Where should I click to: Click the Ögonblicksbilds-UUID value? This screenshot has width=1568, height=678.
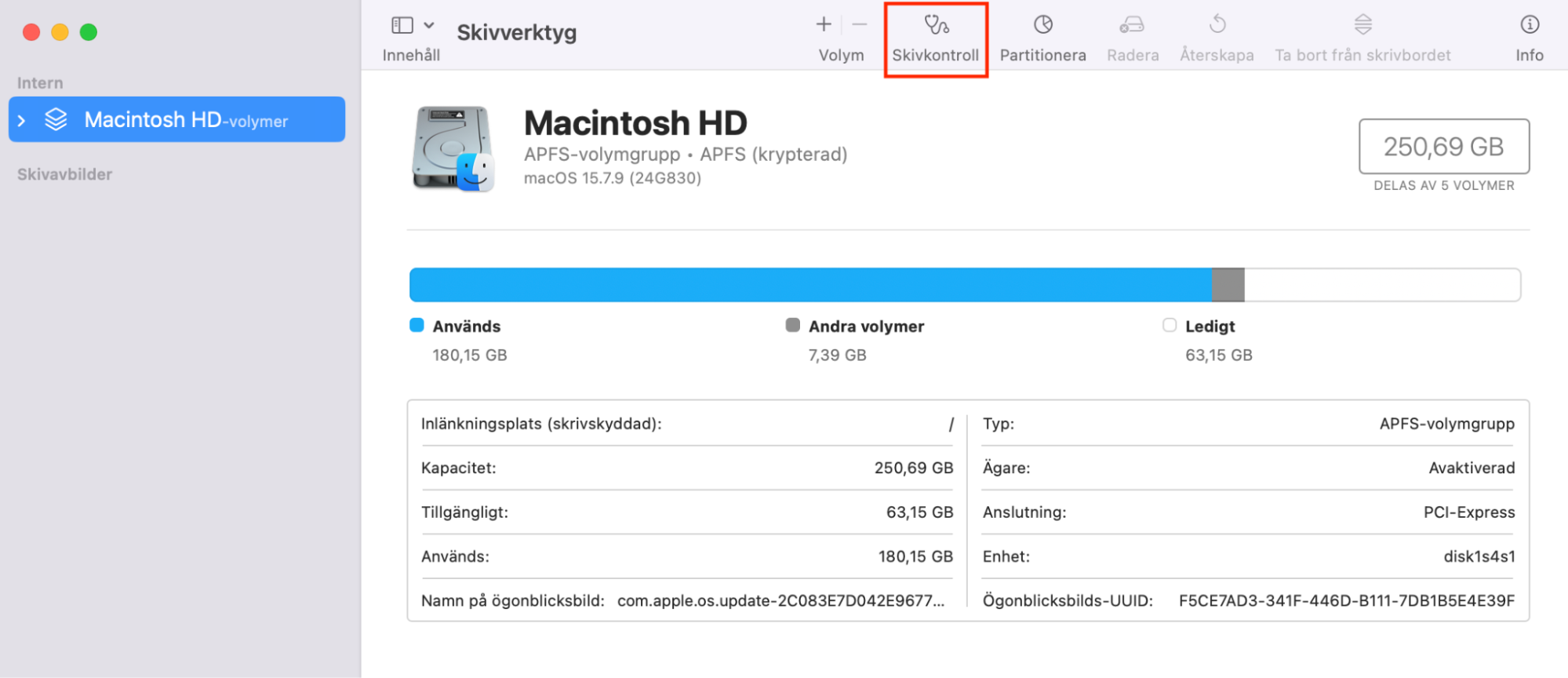click(1347, 600)
